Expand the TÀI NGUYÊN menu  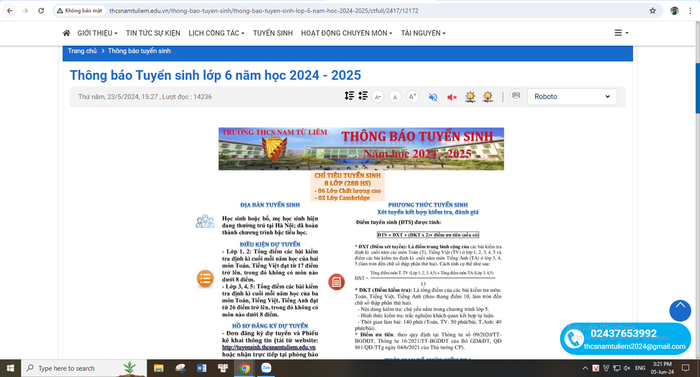pyautogui.click(x=423, y=33)
